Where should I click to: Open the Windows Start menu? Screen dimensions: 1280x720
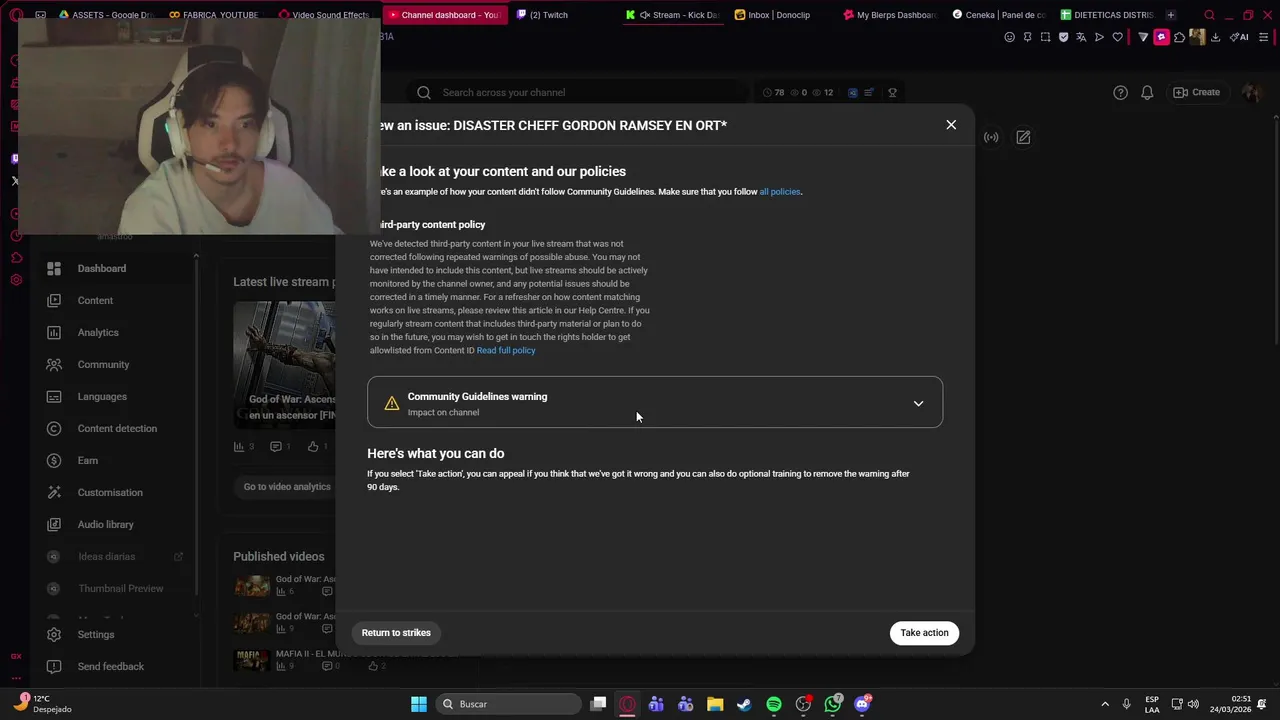point(419,704)
